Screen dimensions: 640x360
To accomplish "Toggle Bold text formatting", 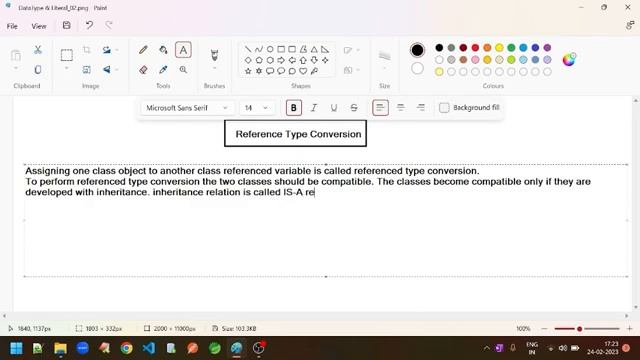I will pyautogui.click(x=293, y=108).
